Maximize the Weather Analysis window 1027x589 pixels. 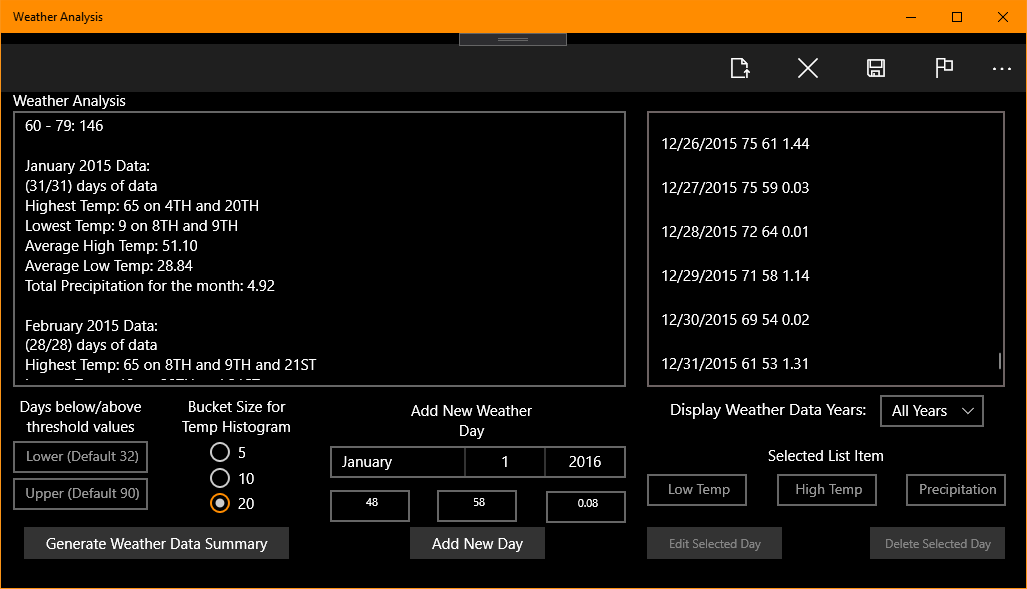(x=957, y=17)
